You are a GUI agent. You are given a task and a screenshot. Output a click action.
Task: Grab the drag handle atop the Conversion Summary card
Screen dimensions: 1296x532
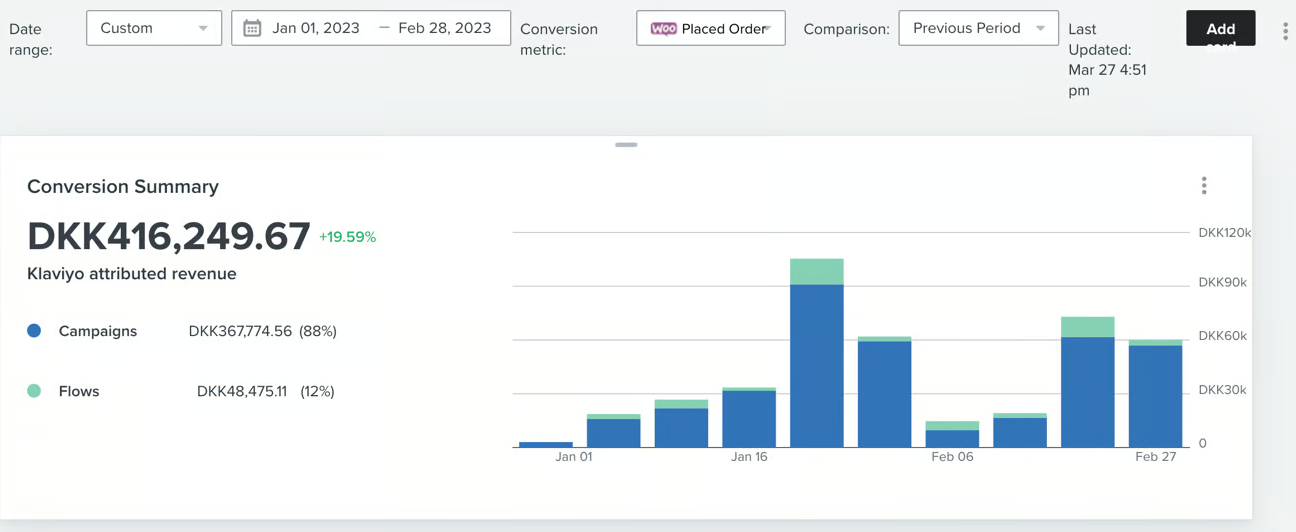coord(626,145)
